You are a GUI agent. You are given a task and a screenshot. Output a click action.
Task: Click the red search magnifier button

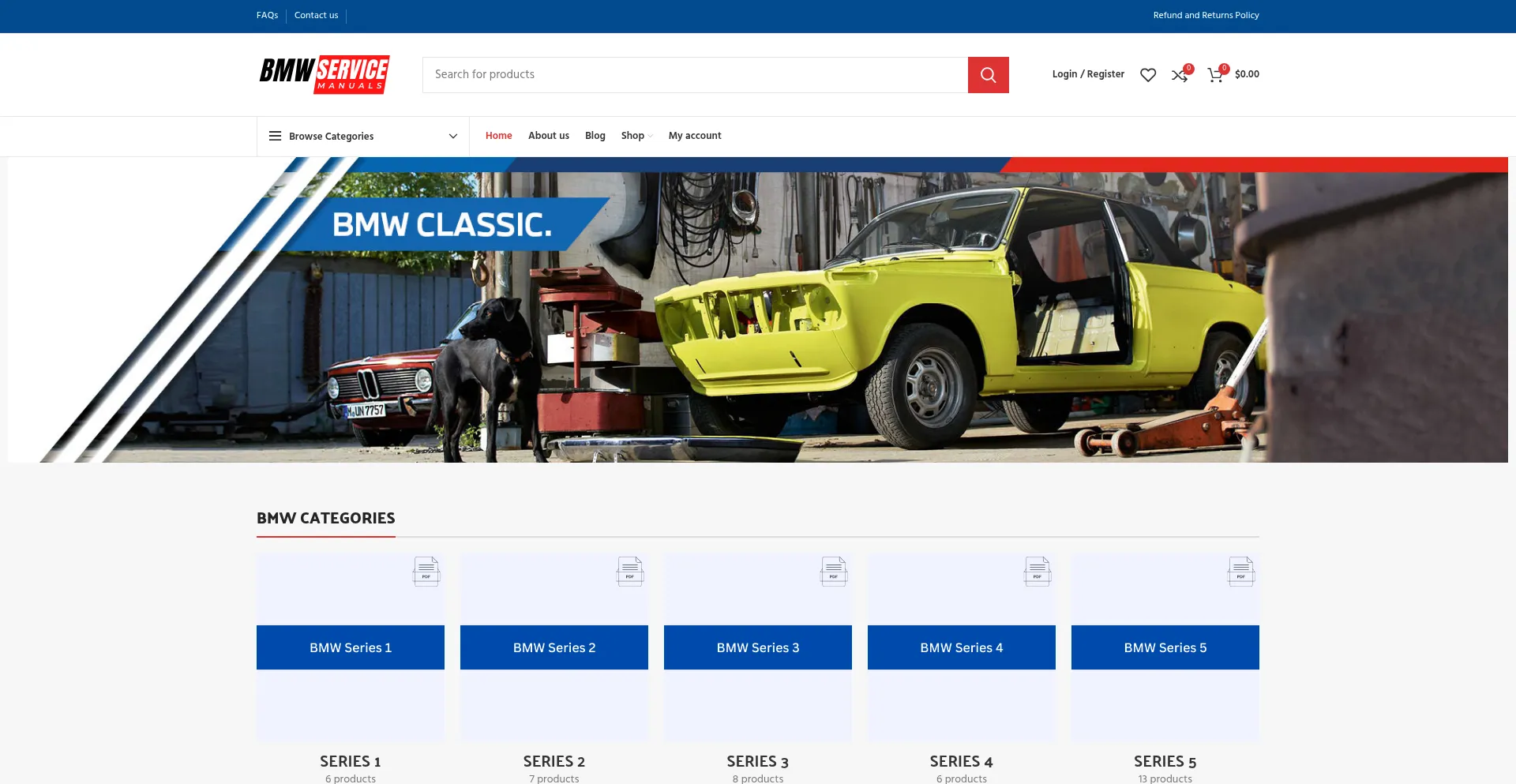pos(988,75)
